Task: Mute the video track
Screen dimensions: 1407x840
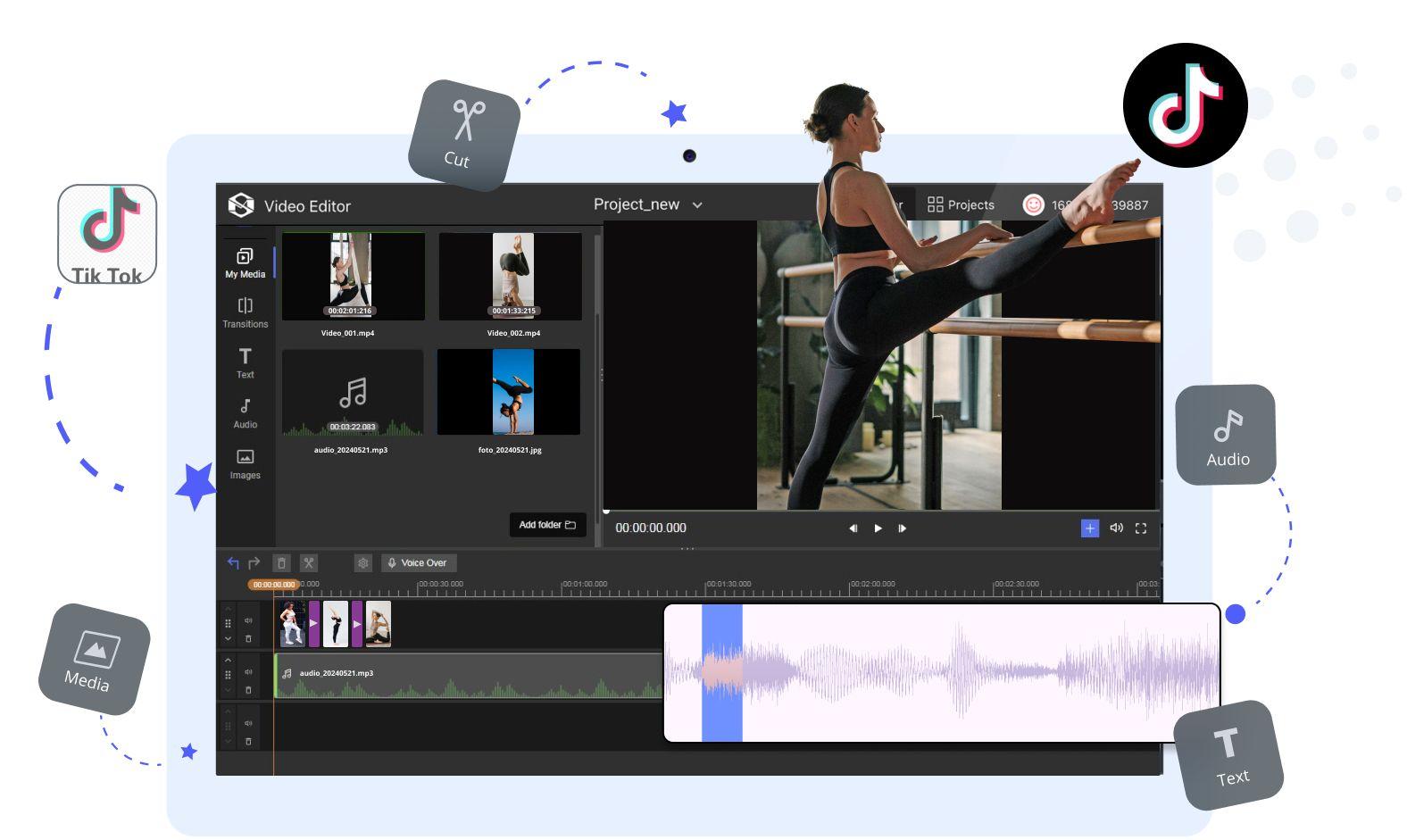Action: (x=248, y=620)
